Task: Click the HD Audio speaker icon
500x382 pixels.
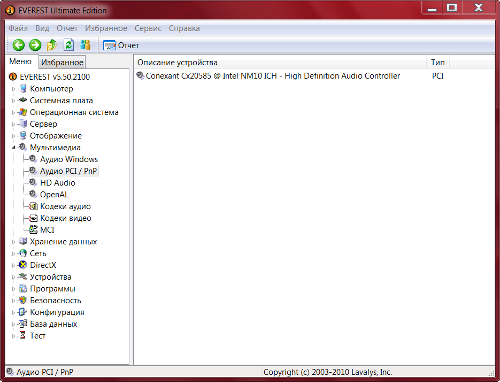Action: 33,183
